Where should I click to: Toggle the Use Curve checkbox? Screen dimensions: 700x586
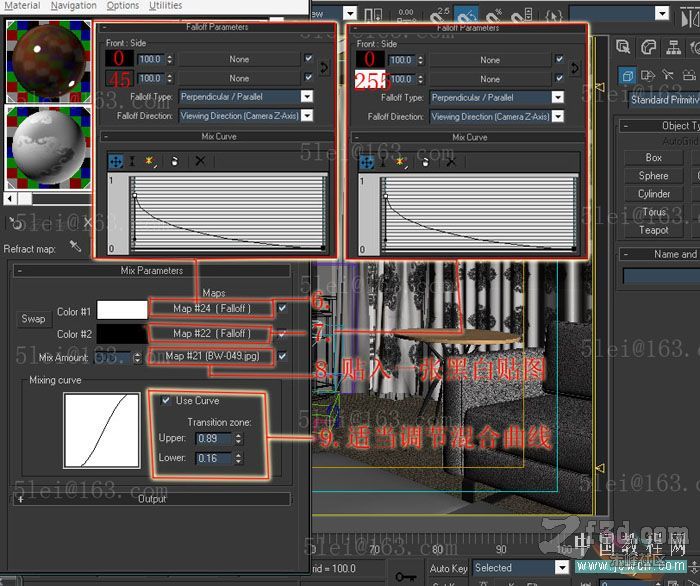(x=166, y=400)
